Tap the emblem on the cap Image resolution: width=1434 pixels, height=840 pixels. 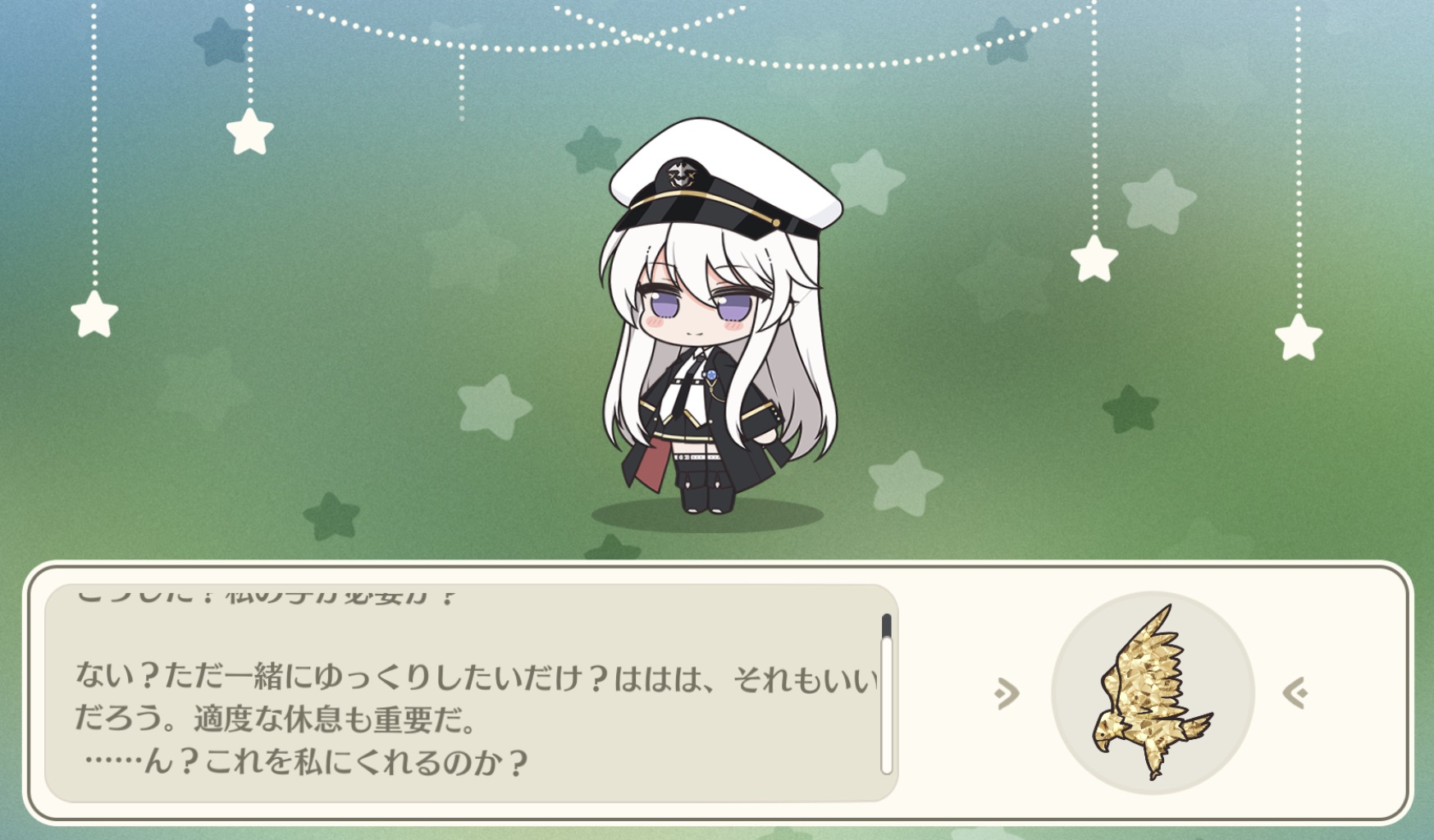pyautogui.click(x=683, y=174)
